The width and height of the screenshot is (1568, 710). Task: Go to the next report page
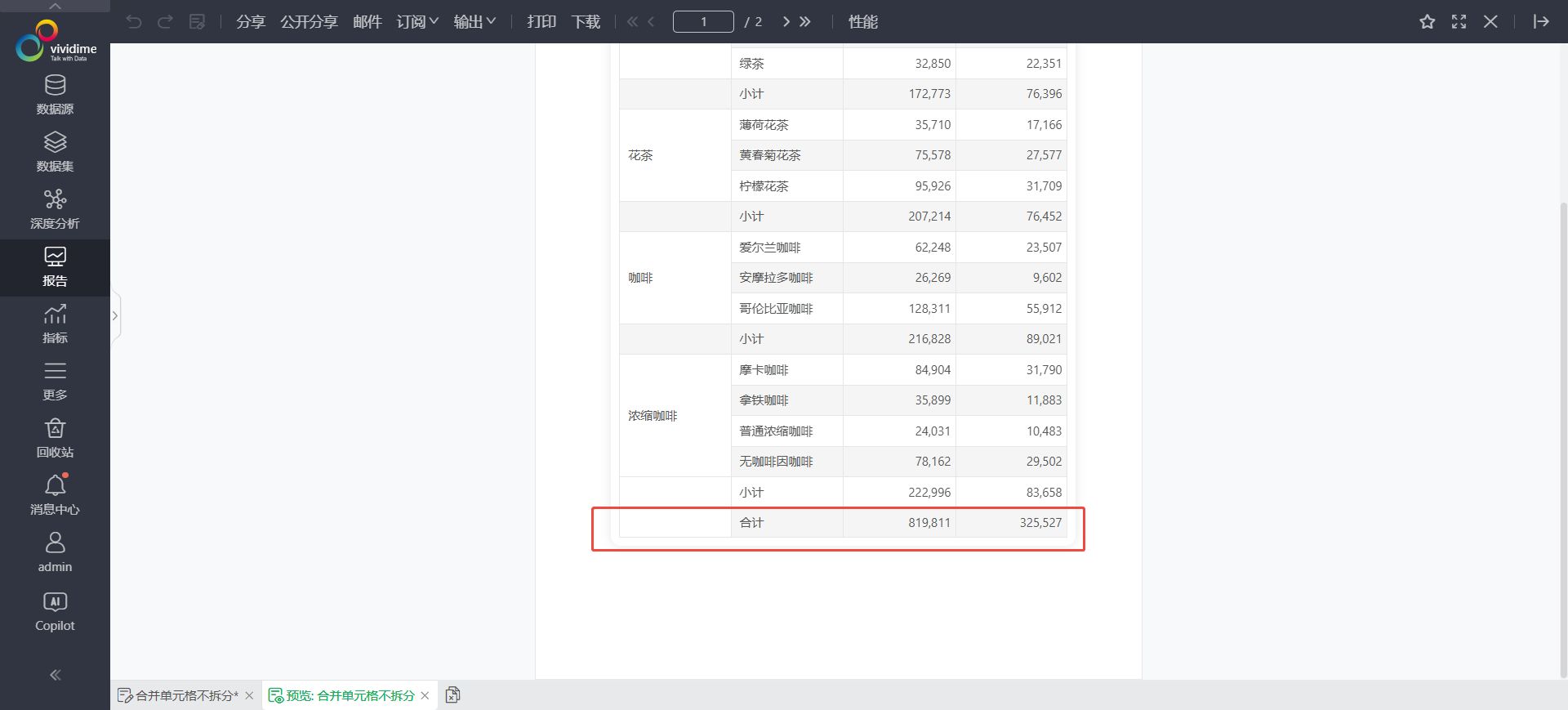786,22
